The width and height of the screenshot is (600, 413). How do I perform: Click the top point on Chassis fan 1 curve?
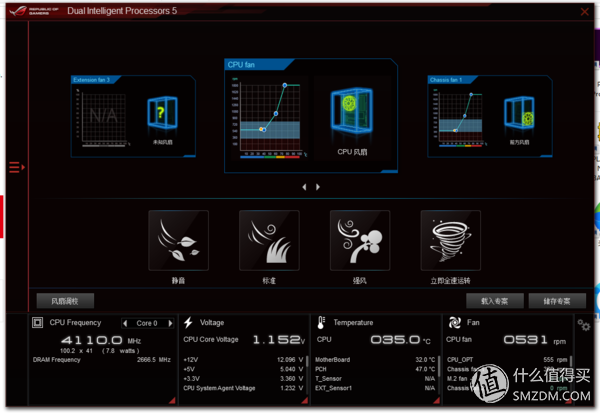click(x=471, y=94)
